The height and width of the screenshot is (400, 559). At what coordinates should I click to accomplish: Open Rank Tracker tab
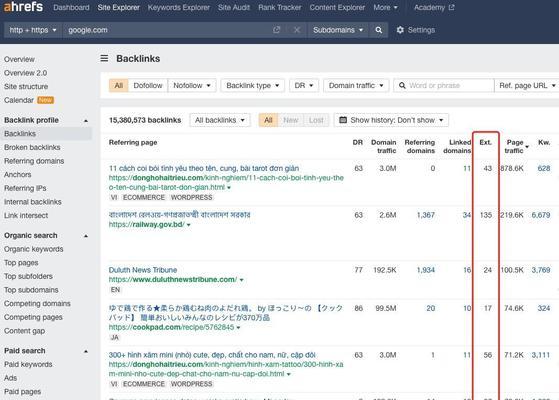[280, 7]
